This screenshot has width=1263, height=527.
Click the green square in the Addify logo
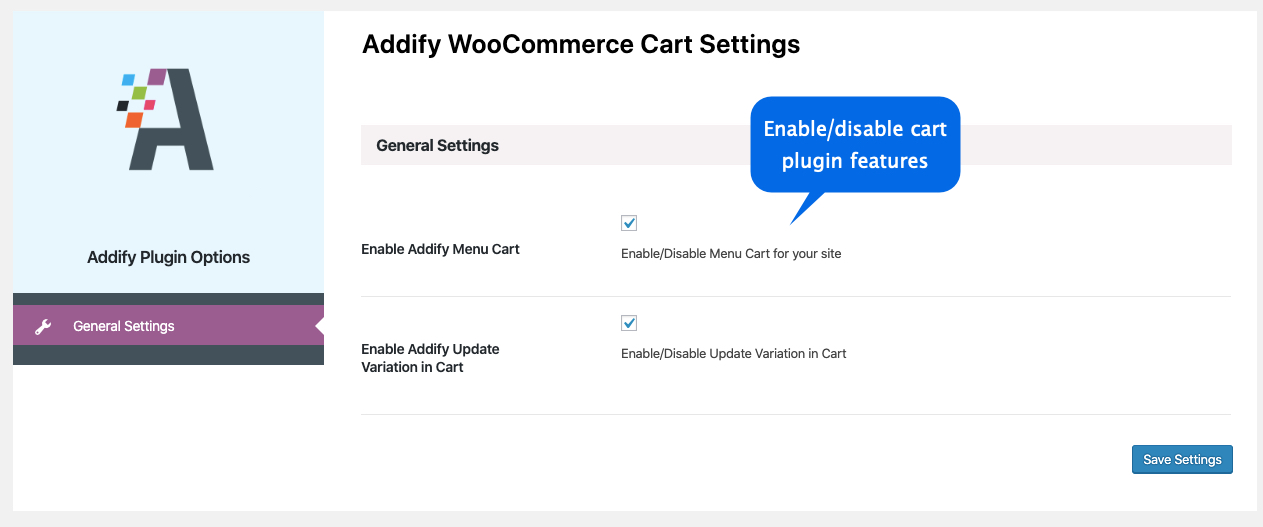(x=140, y=93)
